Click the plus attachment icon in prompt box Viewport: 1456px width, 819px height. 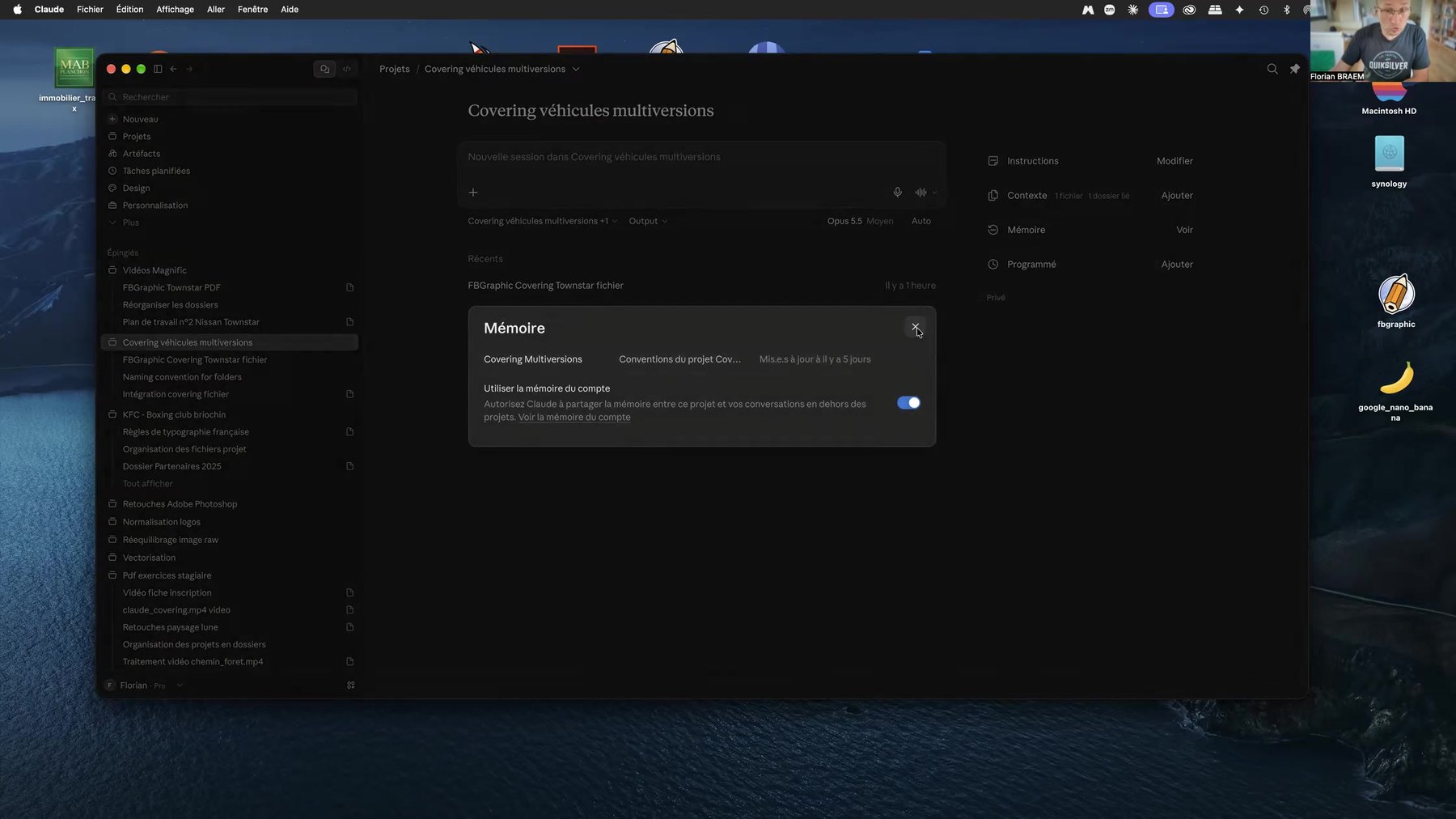click(x=473, y=193)
